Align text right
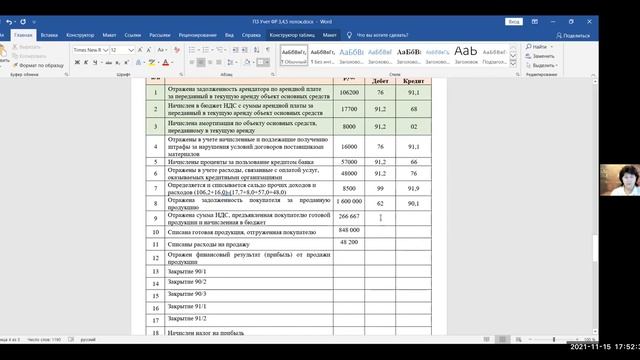Image resolution: width=640 pixels, height=360 pixels. (210, 62)
